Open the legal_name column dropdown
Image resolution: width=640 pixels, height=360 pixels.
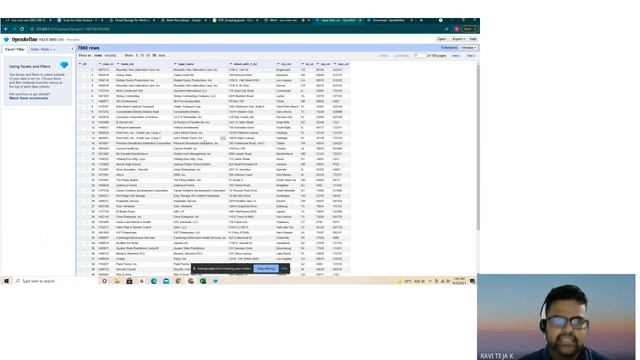175,64
